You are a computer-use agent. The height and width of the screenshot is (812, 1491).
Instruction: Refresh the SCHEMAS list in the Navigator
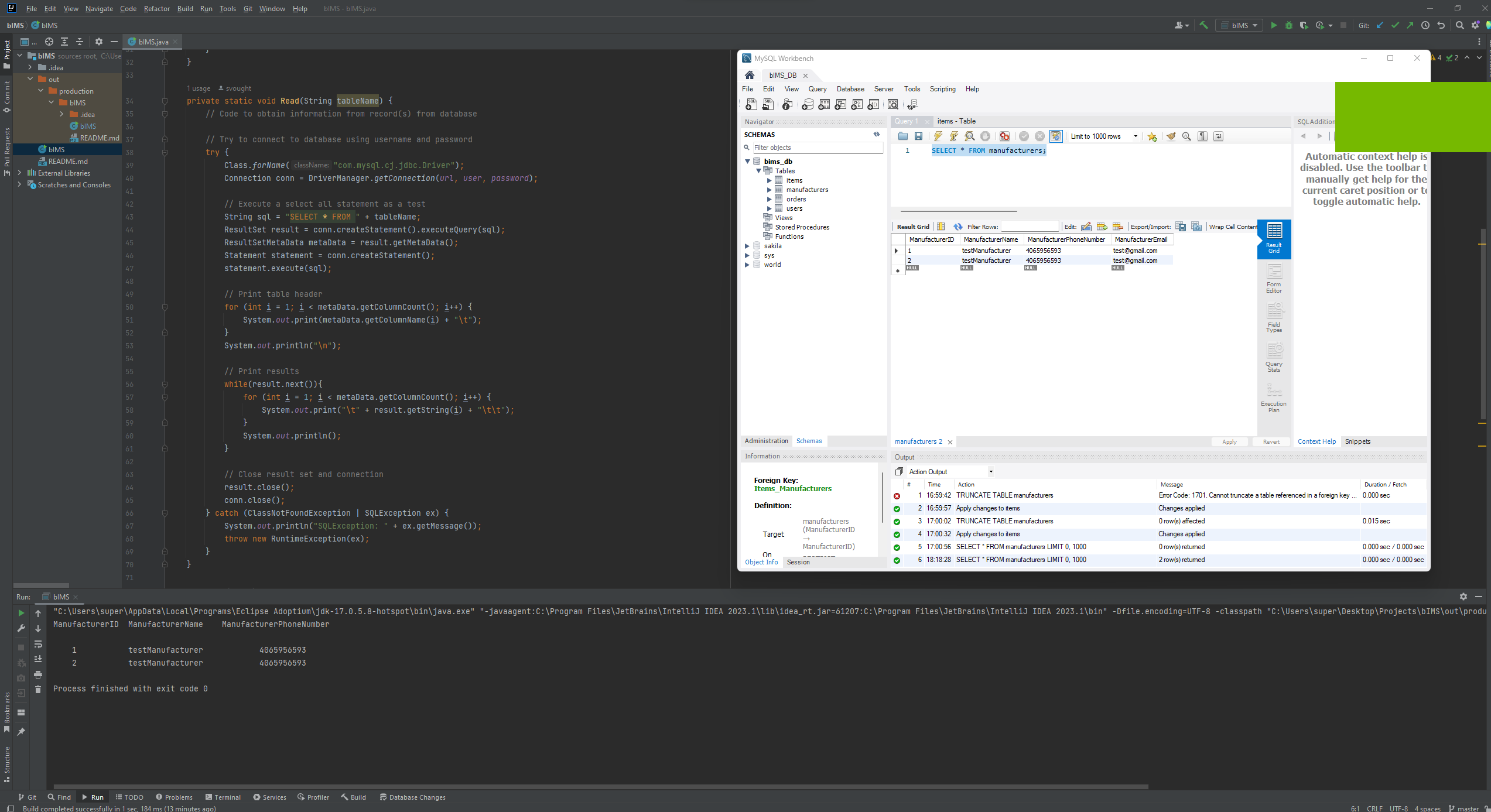877,134
